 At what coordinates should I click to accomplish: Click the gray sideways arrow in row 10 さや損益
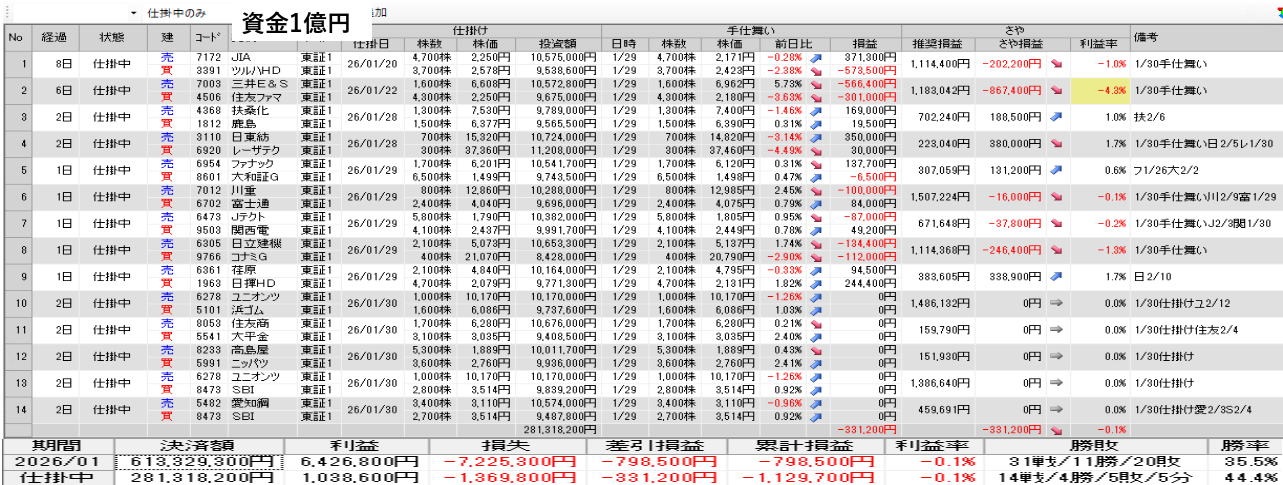pyautogui.click(x=1057, y=301)
